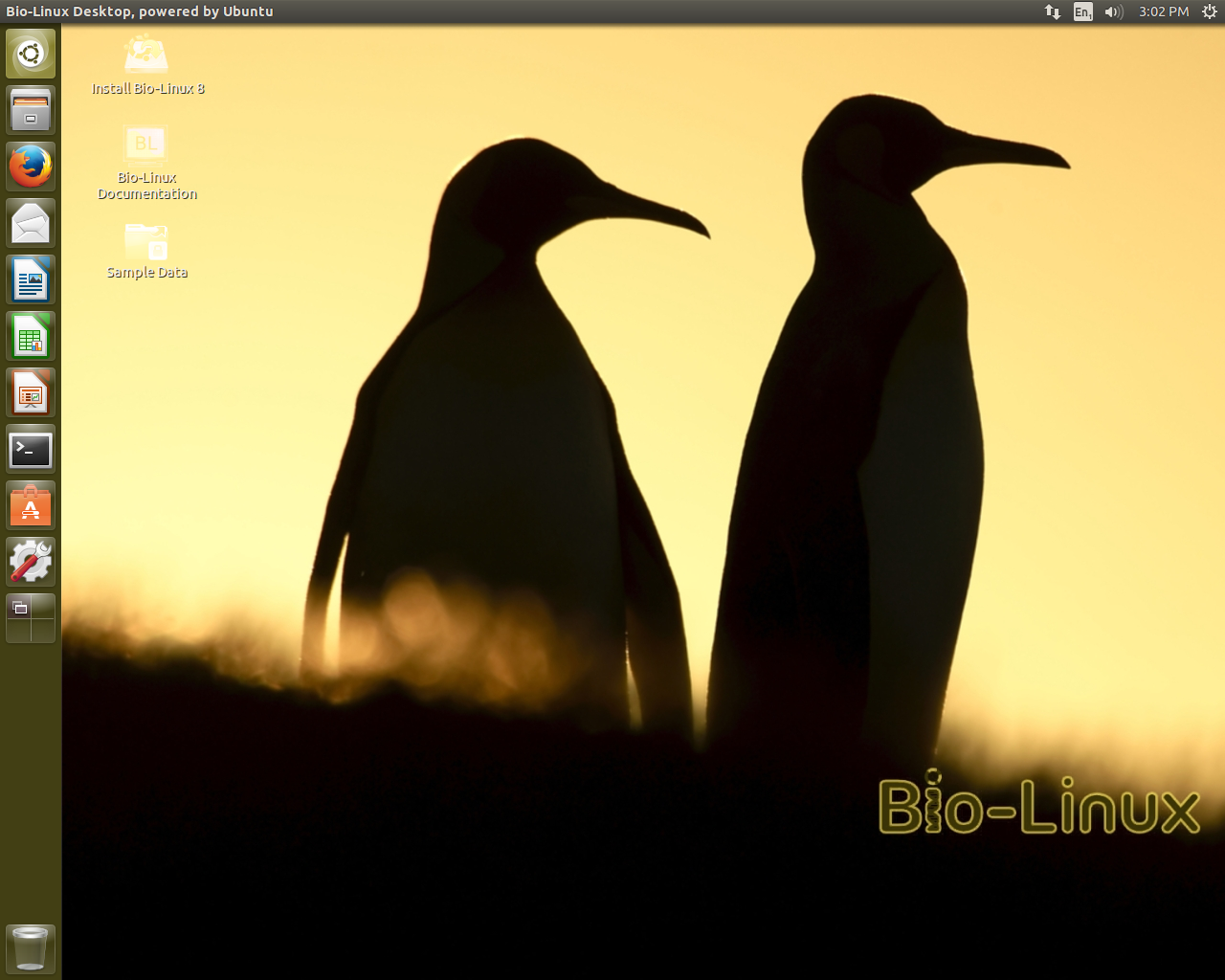This screenshot has width=1225, height=980.
Task: Click the Bio-Linux Documentation label
Action: (x=147, y=186)
